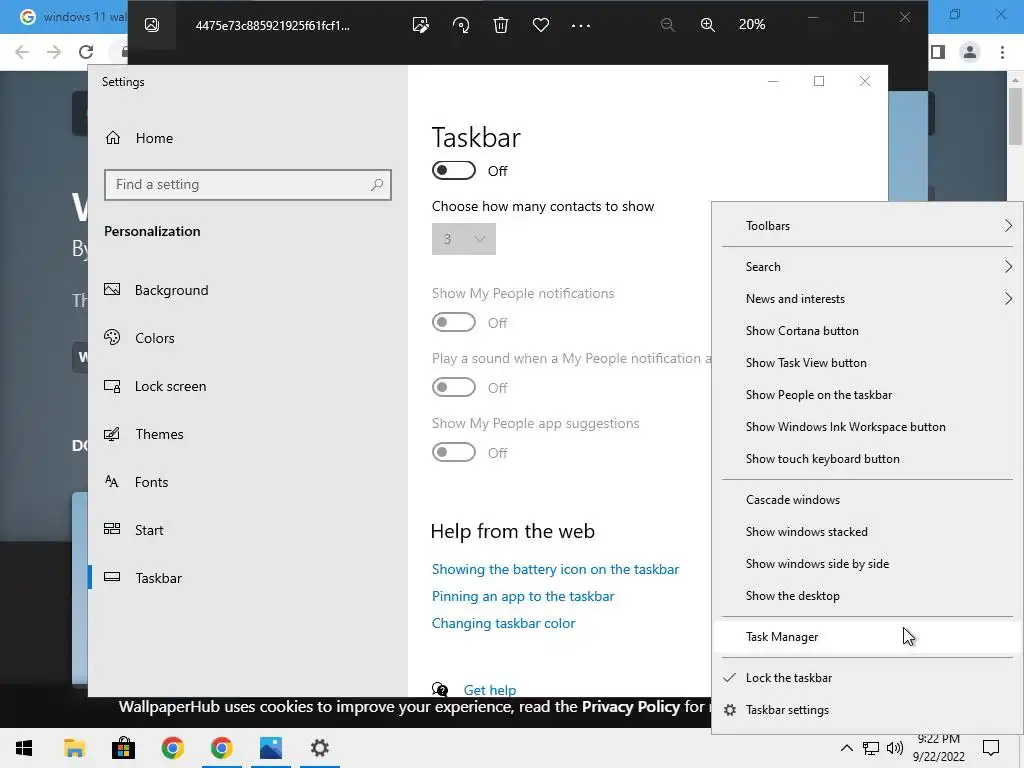Toggle Play a sound My People switch
The width and height of the screenshot is (1024, 768).
point(454,387)
